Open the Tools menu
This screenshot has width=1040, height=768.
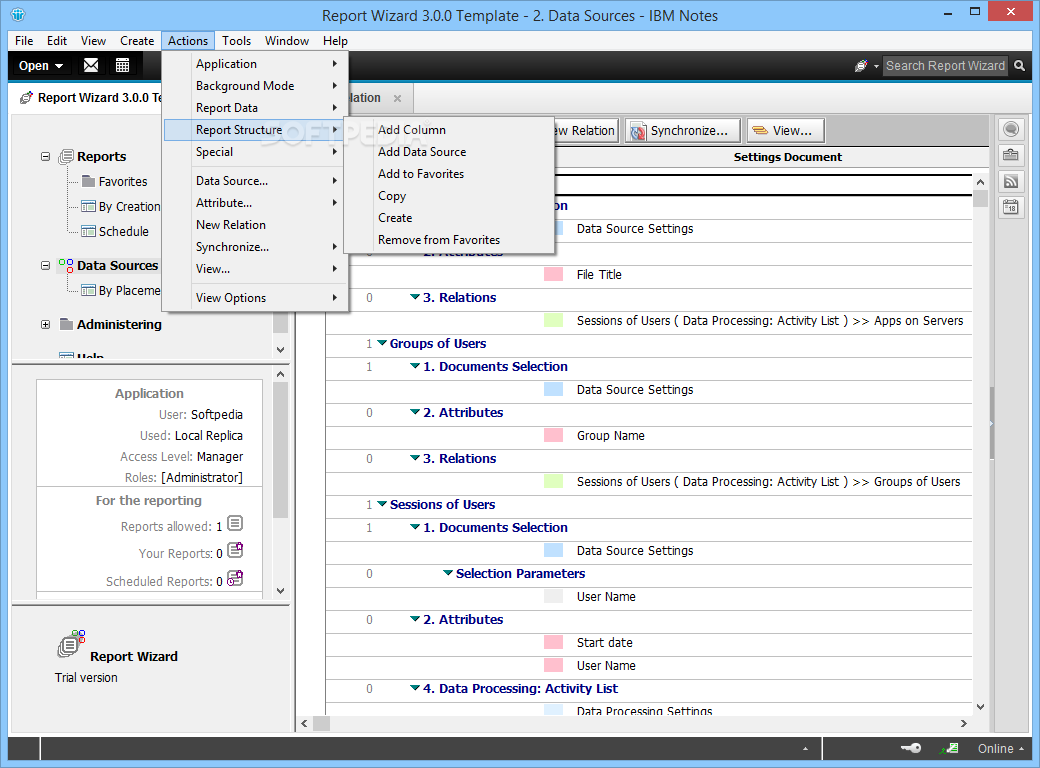tap(236, 40)
